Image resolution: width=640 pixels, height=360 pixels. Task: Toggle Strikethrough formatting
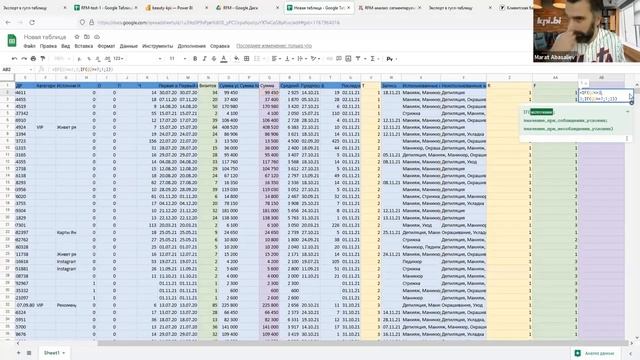[x=214, y=59]
